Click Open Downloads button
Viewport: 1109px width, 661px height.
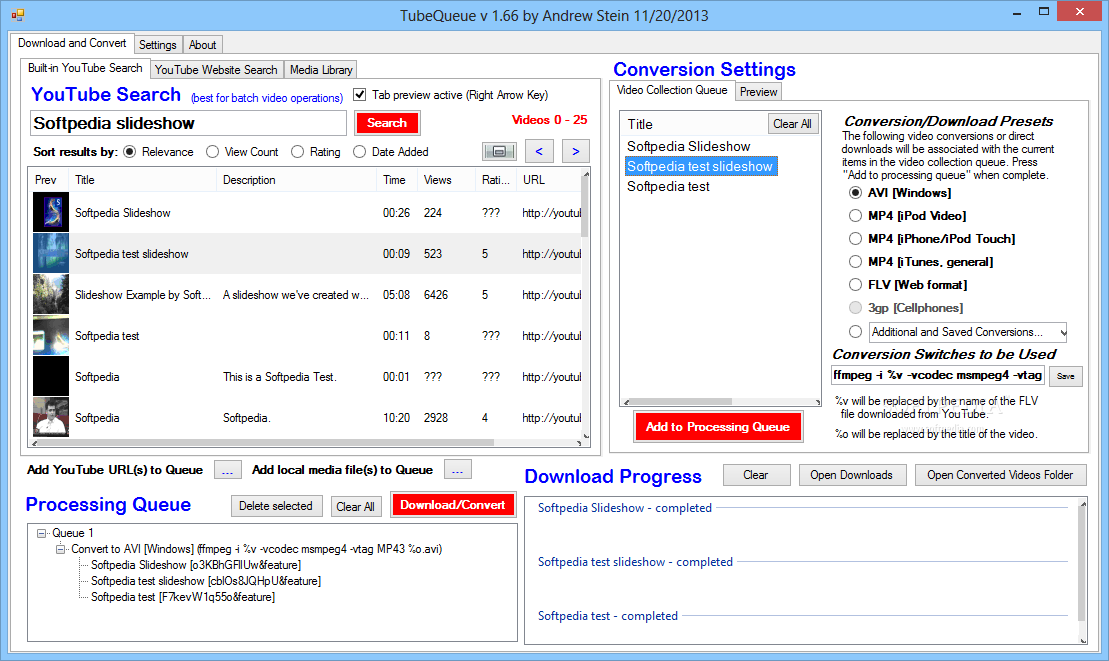tap(852, 475)
